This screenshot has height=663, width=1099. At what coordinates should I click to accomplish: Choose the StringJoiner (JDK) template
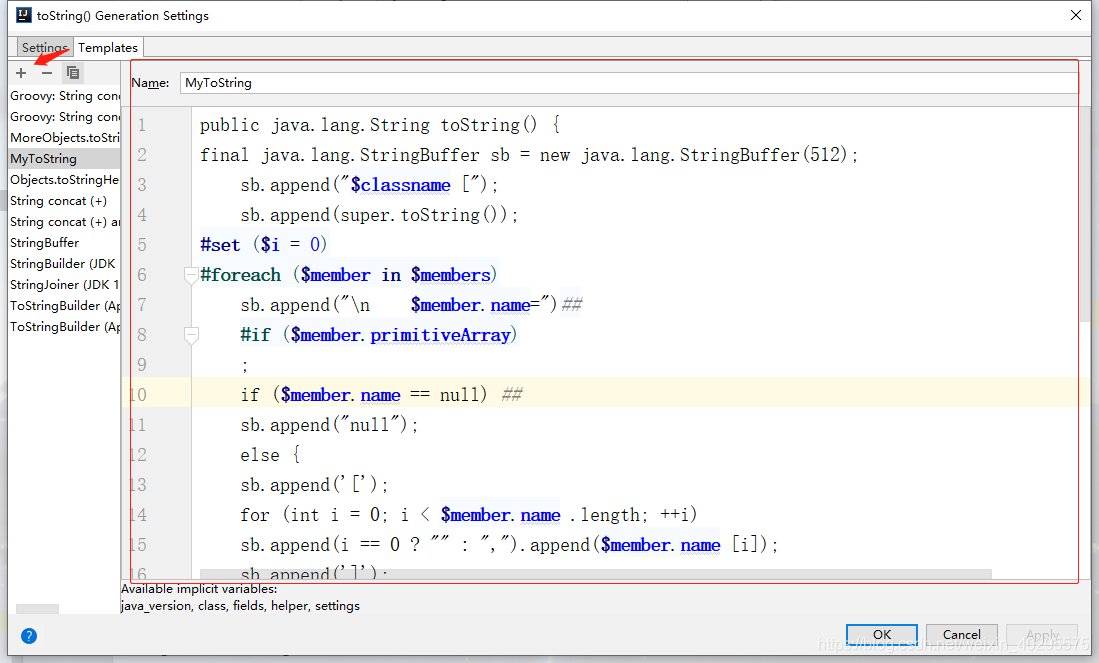[x=60, y=284]
